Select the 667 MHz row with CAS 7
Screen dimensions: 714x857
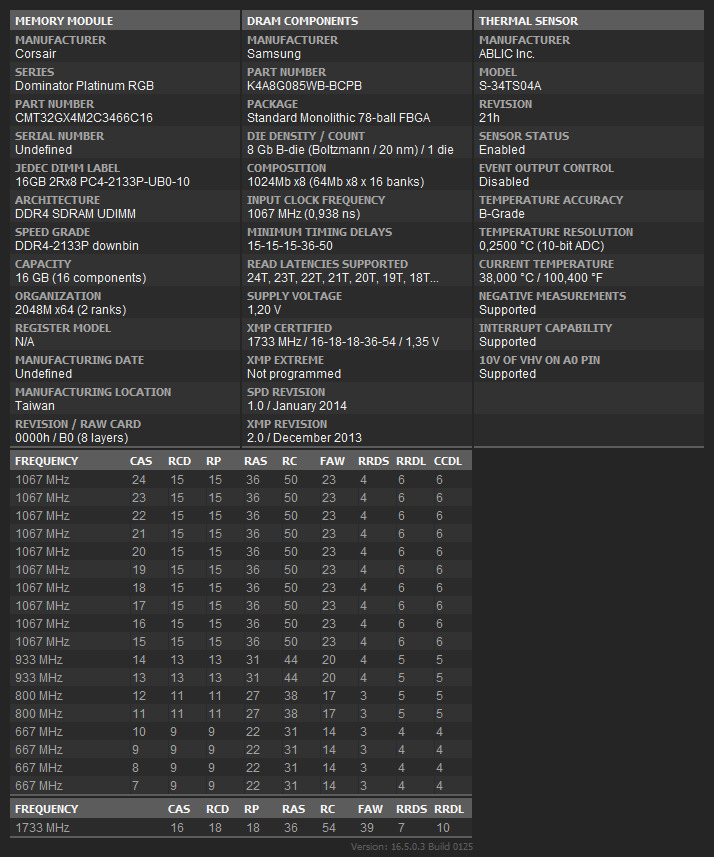241,785
